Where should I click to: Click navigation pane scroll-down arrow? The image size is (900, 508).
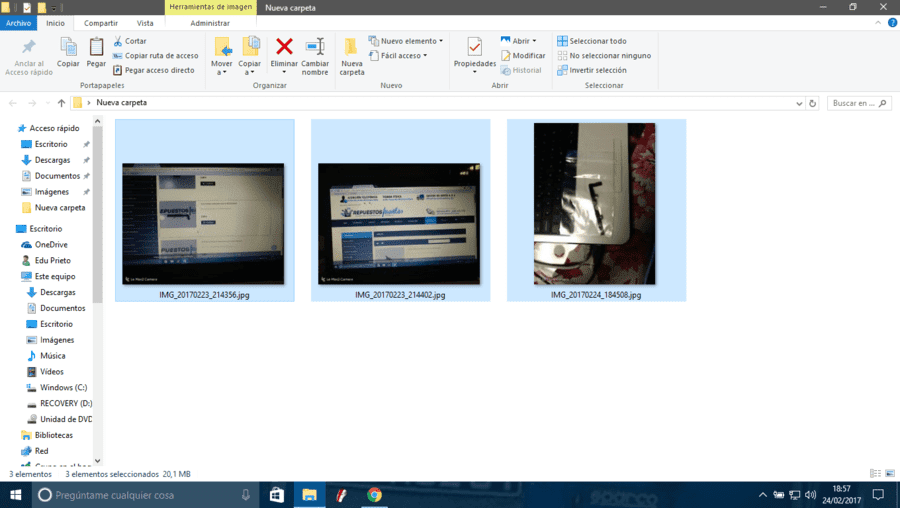(98, 461)
